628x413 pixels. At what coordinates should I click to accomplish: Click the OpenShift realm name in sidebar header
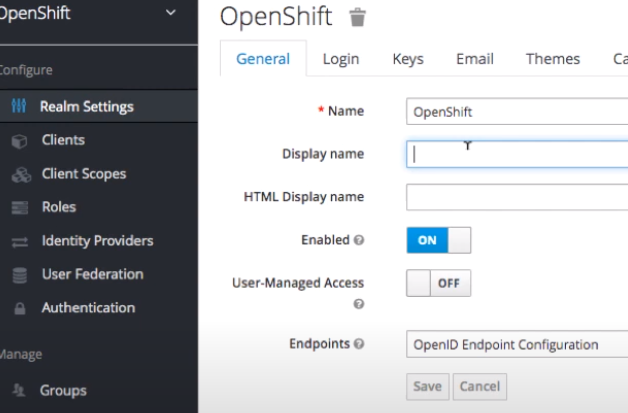pyautogui.click(x=34, y=13)
